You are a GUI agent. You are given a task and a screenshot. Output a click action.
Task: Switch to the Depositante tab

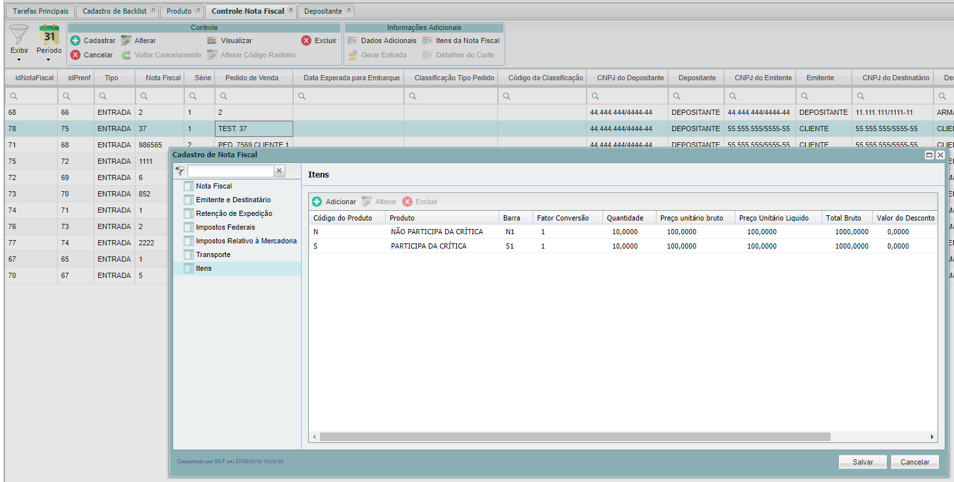pos(322,11)
